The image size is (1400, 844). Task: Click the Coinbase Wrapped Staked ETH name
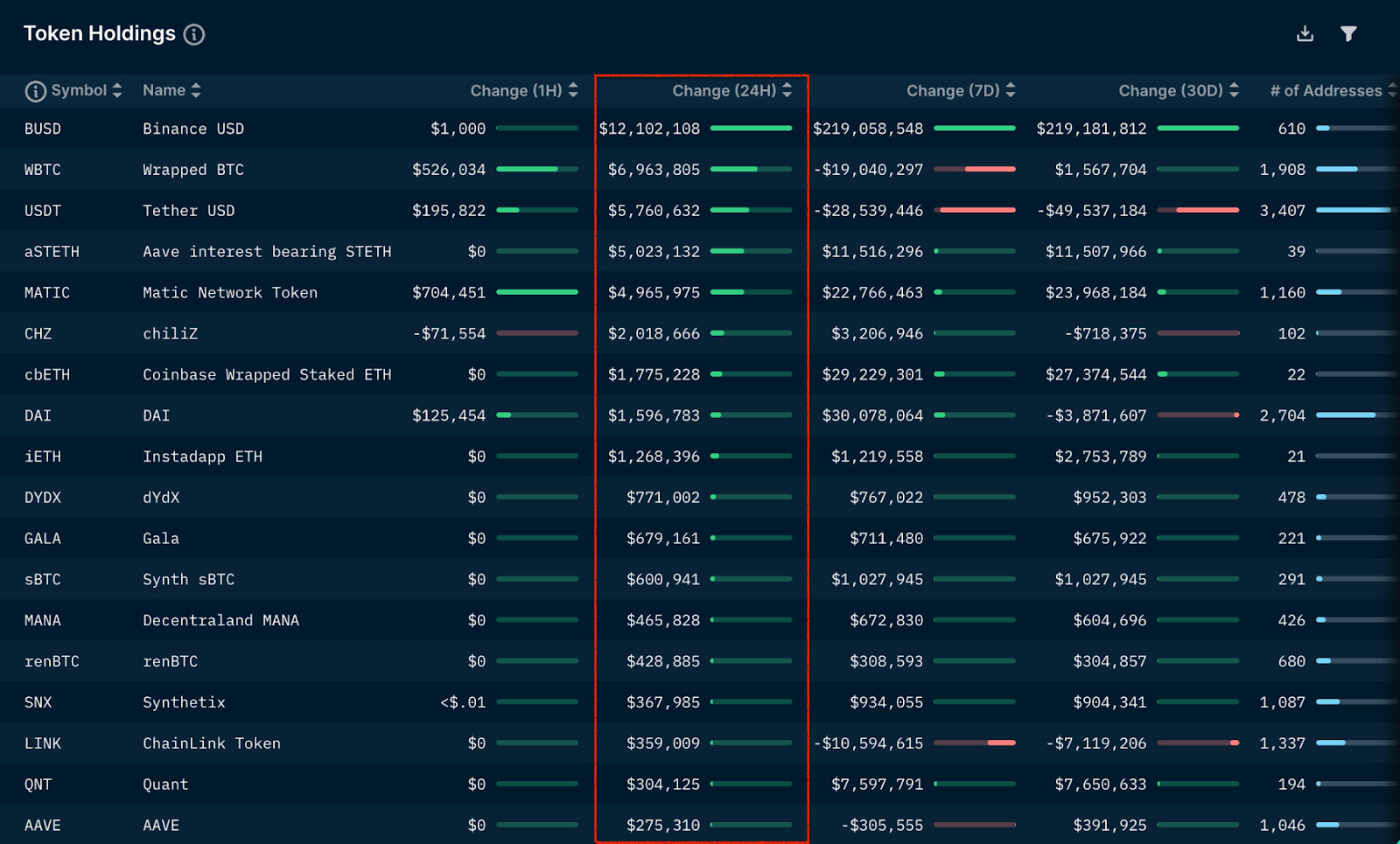click(x=267, y=374)
